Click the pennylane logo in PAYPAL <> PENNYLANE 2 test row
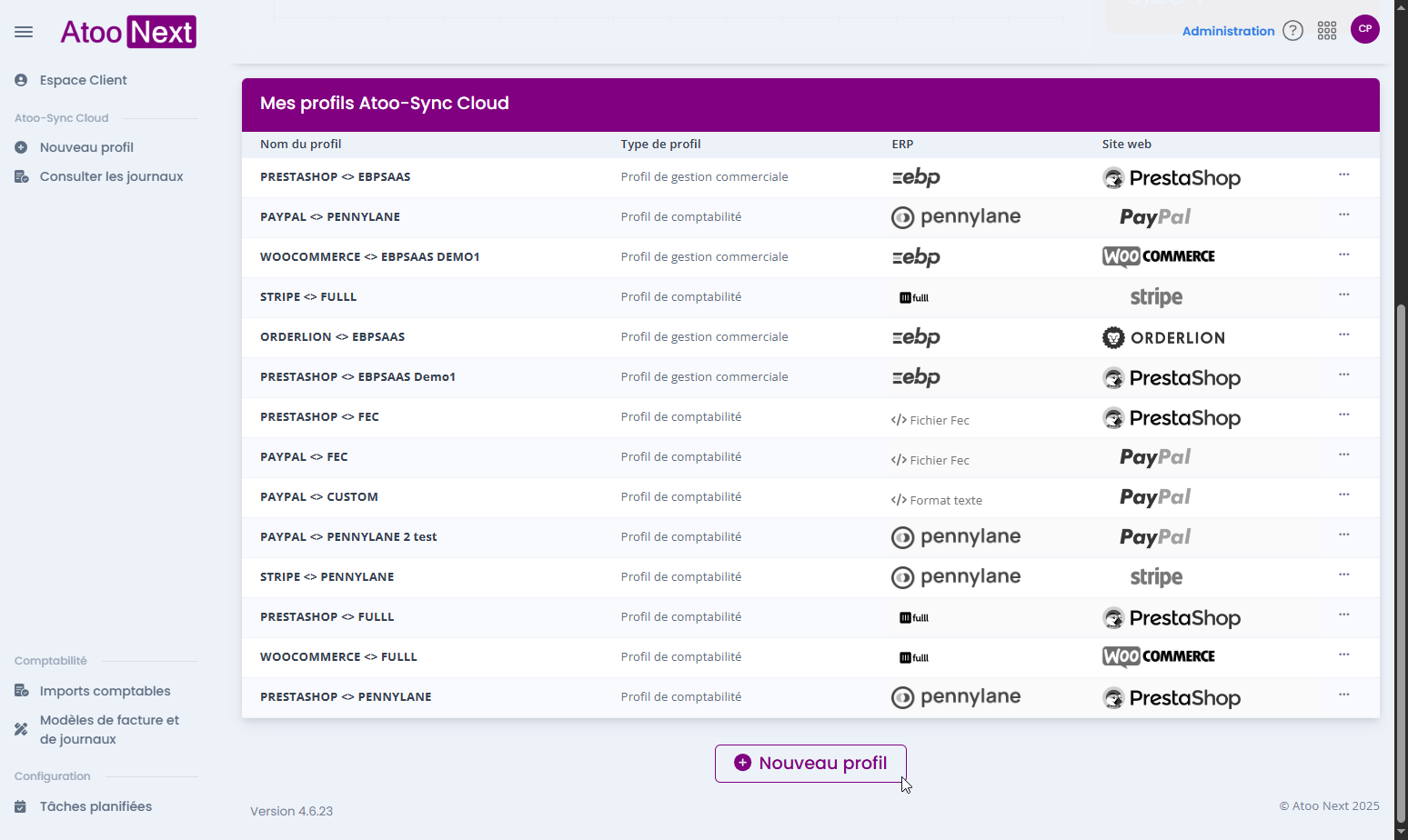Screen dimensions: 1408x840 tap(956, 537)
